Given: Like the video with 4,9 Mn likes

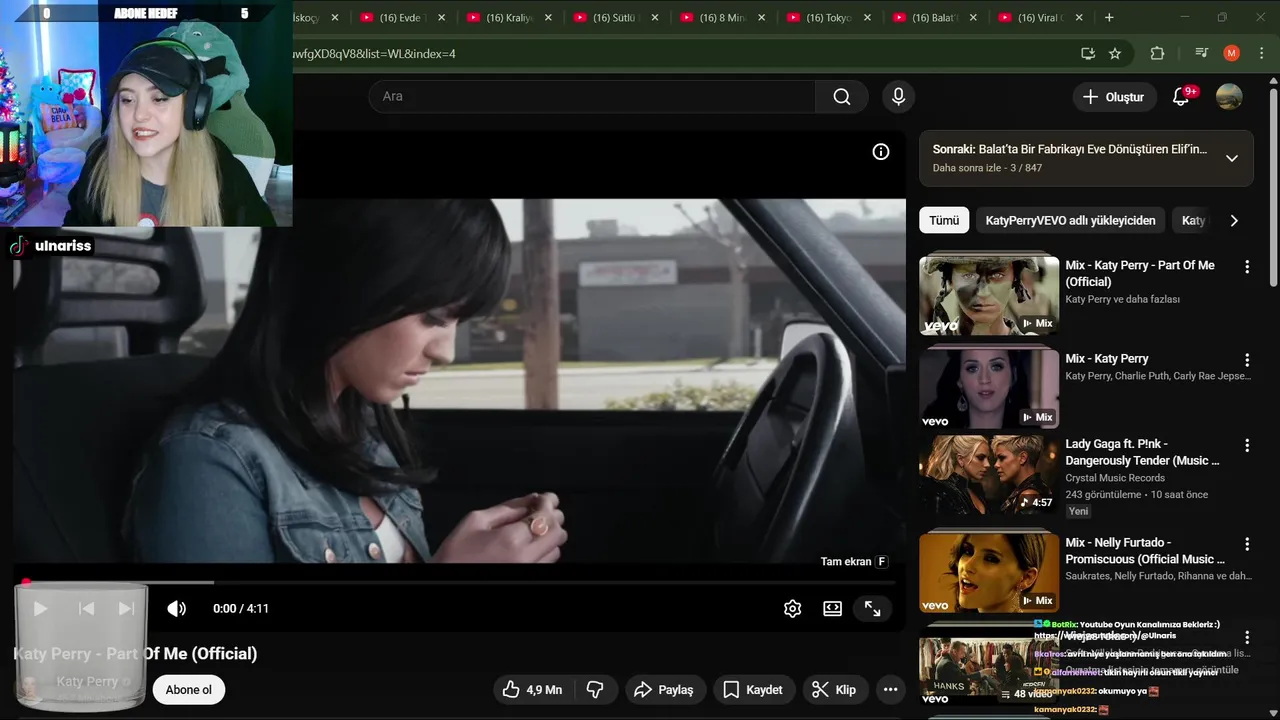Looking at the screenshot, I should (x=532, y=690).
